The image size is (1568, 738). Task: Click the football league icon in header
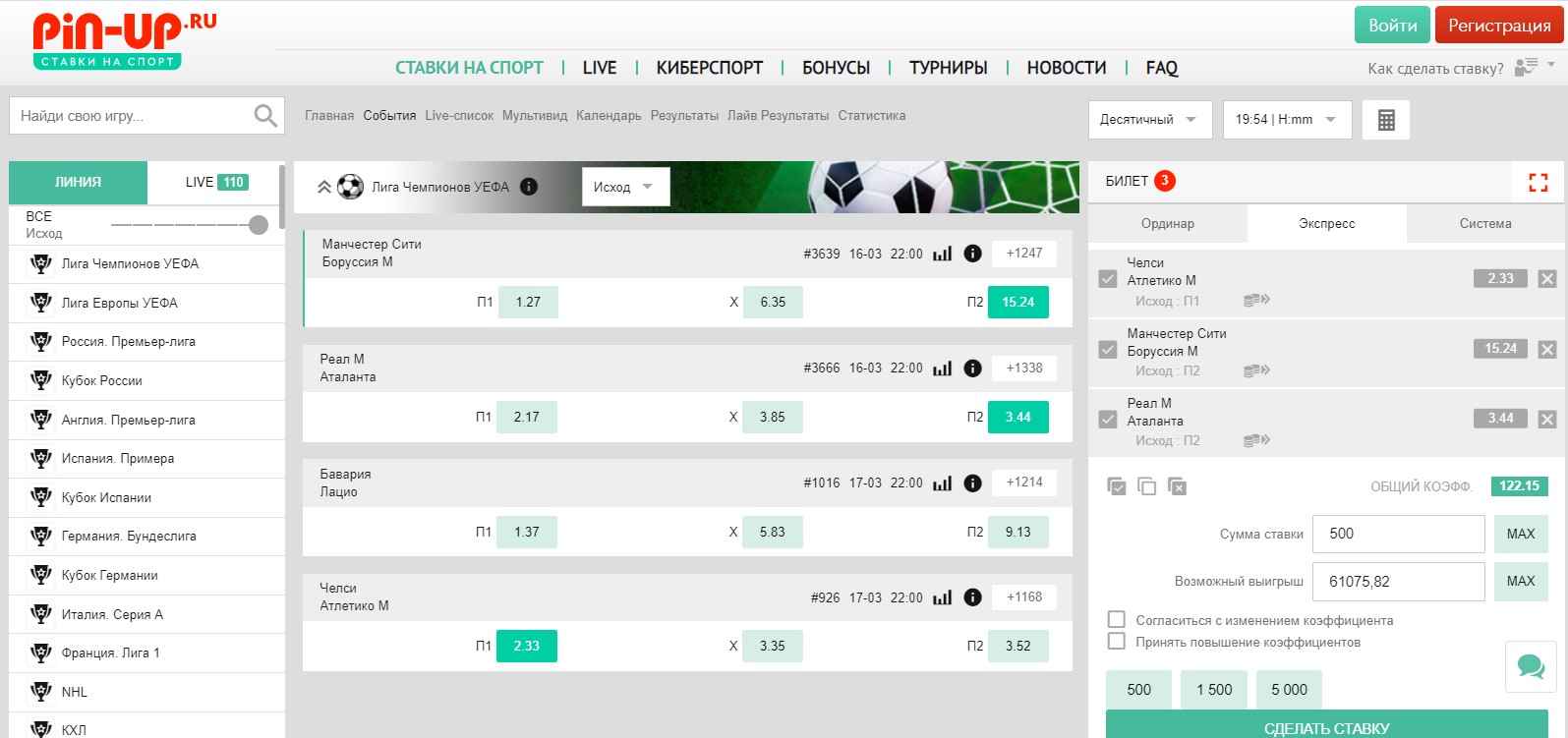coord(350,187)
